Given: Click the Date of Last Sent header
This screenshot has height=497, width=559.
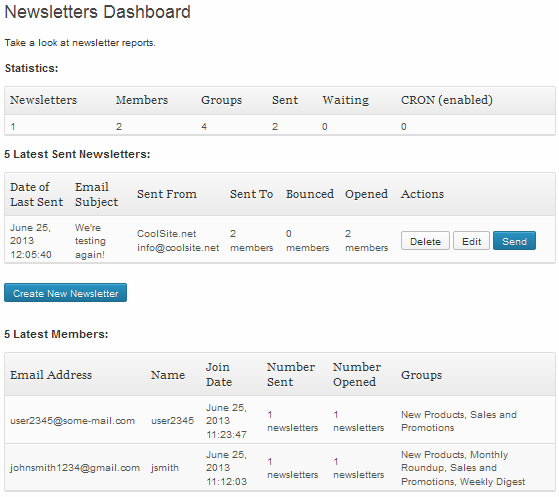Looking at the screenshot, I should (x=36, y=194).
